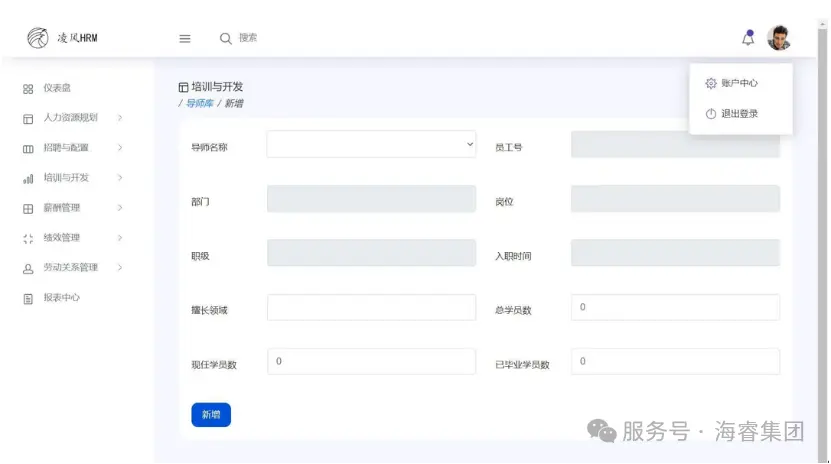
Task: Focus the 总学员数 number field
Action: 675,308
